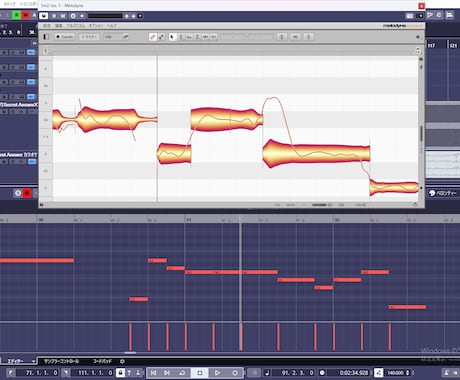The width and height of the screenshot is (460, 380).
Task: Click the track record enable red button
Action: [x=27, y=193]
